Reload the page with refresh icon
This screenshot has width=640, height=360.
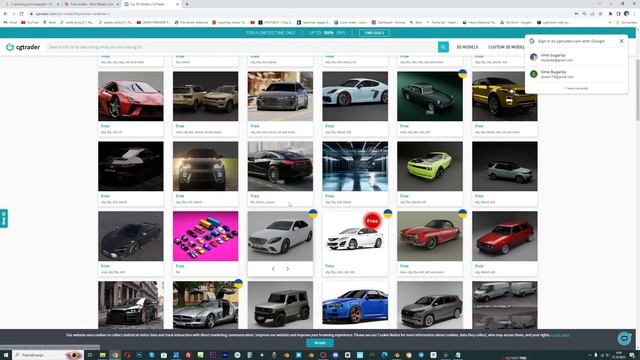pos(22,14)
